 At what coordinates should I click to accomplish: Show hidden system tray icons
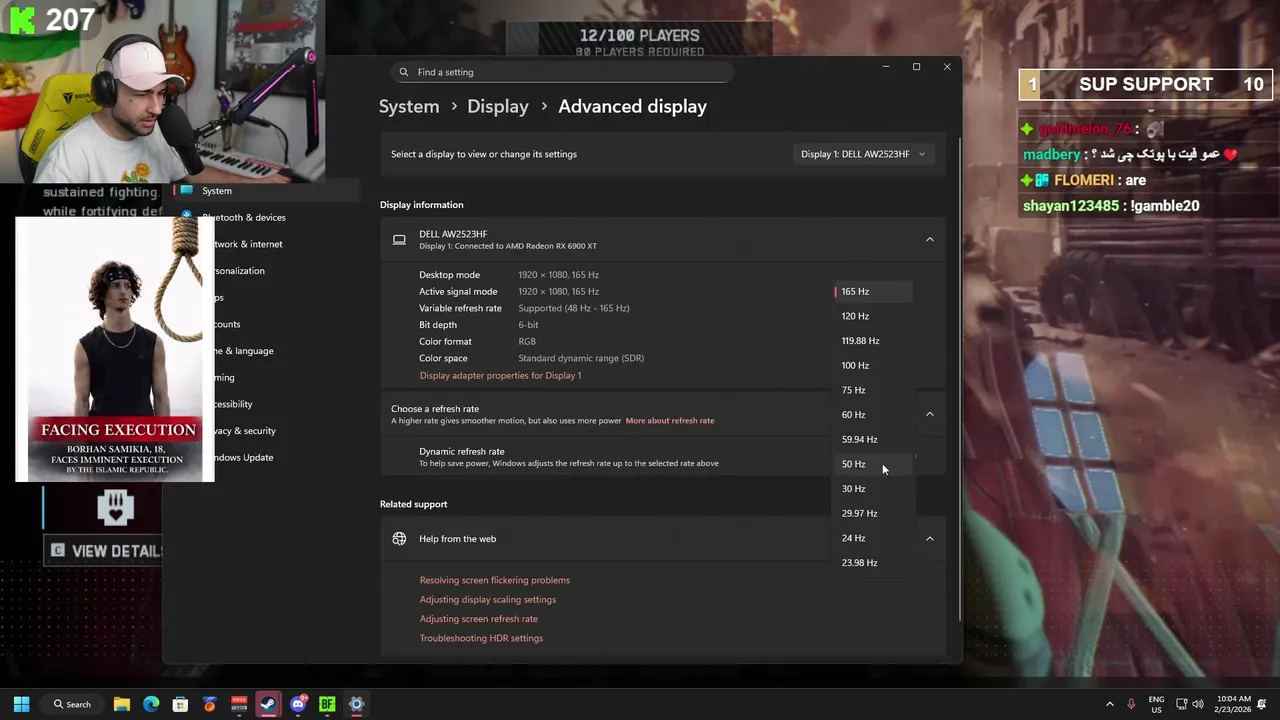(1109, 704)
